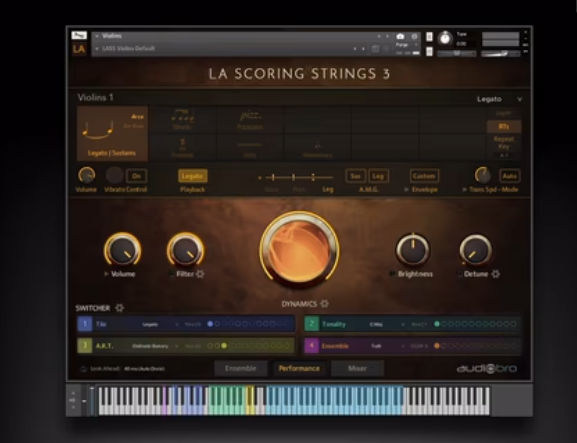Toggle the Legato Playback button

point(192,176)
